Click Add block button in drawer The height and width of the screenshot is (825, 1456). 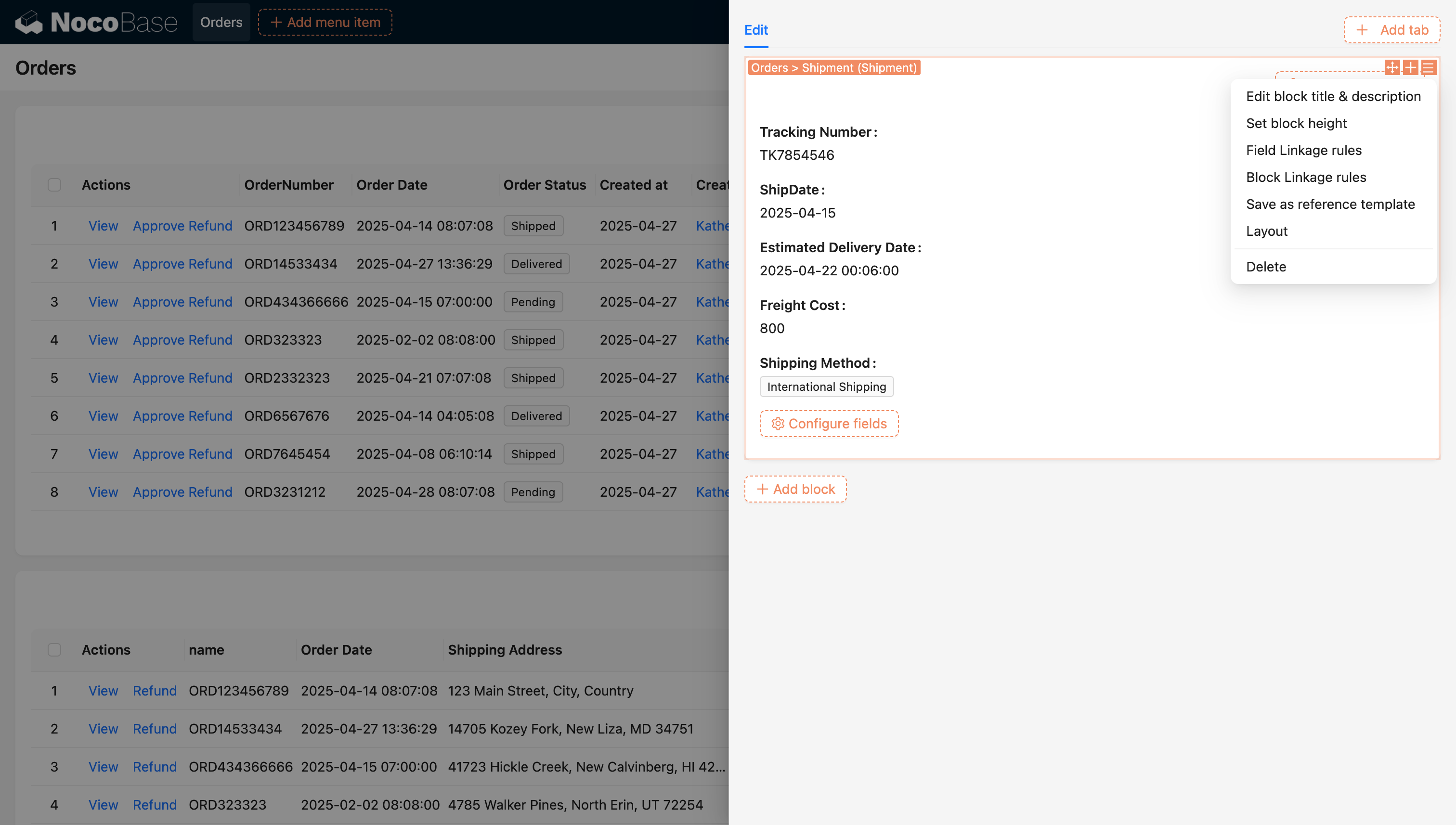tap(796, 489)
